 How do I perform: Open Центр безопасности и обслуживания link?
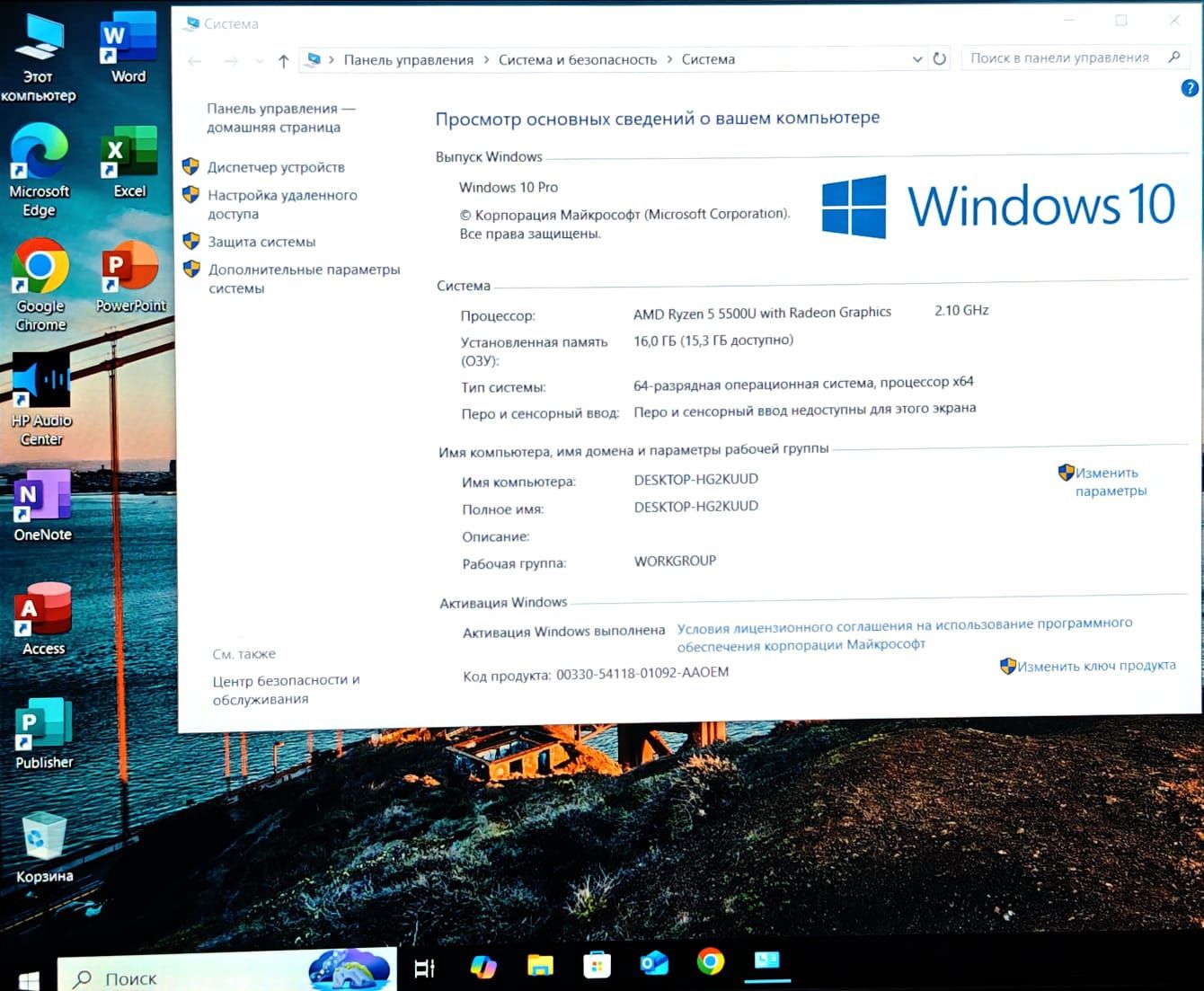(x=286, y=689)
